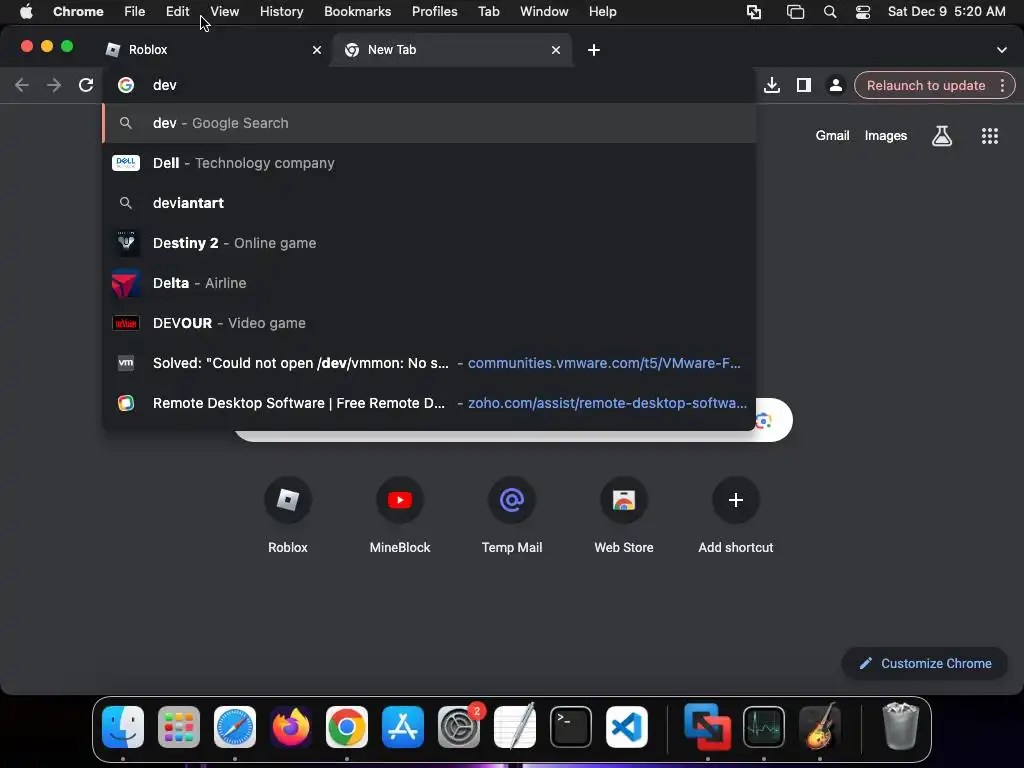Click the Google Lens camera icon
The width and height of the screenshot is (1024, 768).
coord(764,420)
